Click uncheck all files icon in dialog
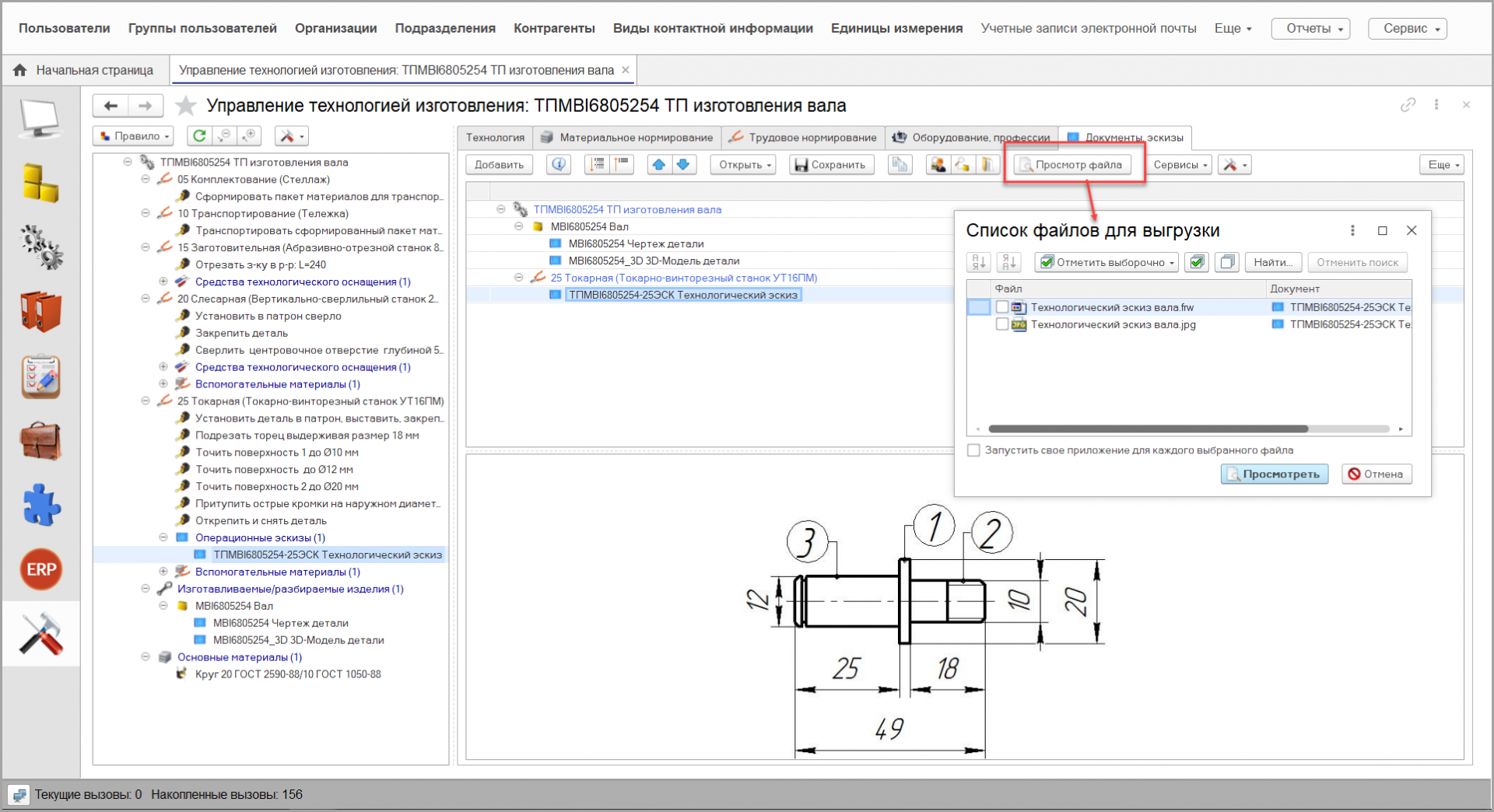 pyautogui.click(x=1227, y=263)
